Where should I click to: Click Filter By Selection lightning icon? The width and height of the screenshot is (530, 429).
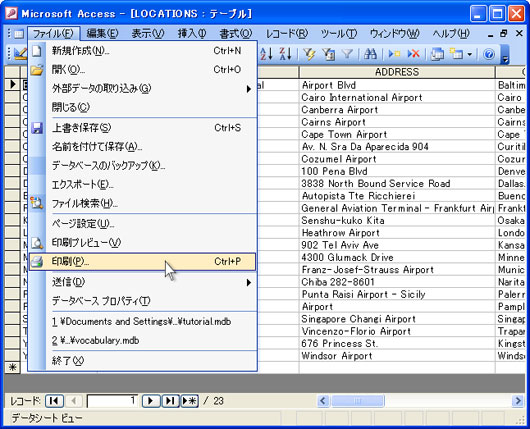(309, 54)
